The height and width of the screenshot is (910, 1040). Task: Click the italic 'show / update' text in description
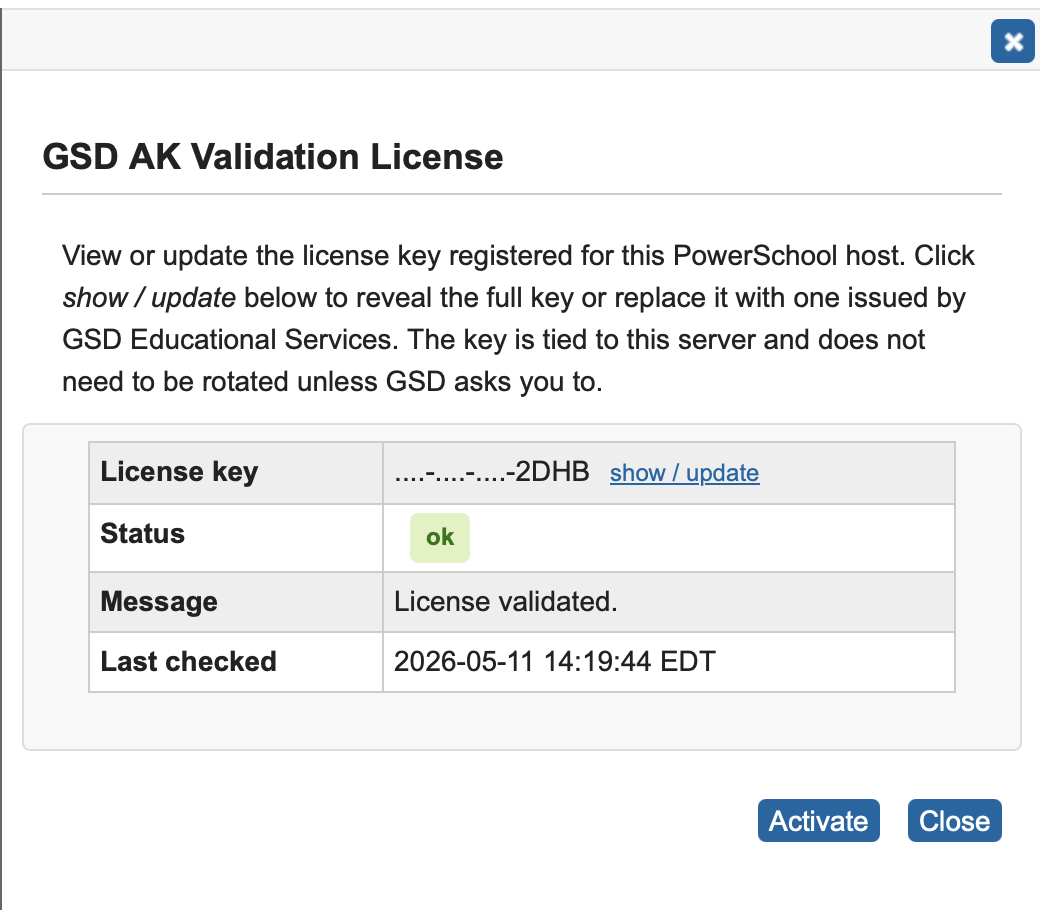coord(149,298)
